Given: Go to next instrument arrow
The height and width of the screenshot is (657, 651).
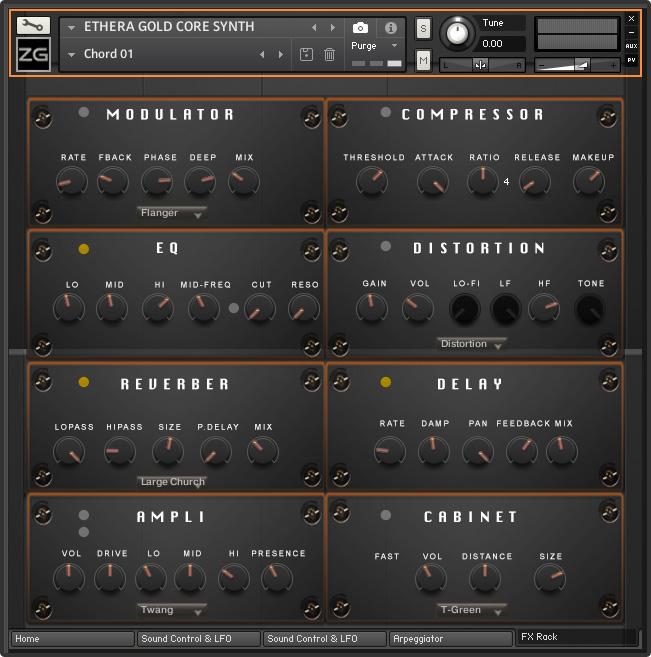Looking at the screenshot, I should (333, 28).
